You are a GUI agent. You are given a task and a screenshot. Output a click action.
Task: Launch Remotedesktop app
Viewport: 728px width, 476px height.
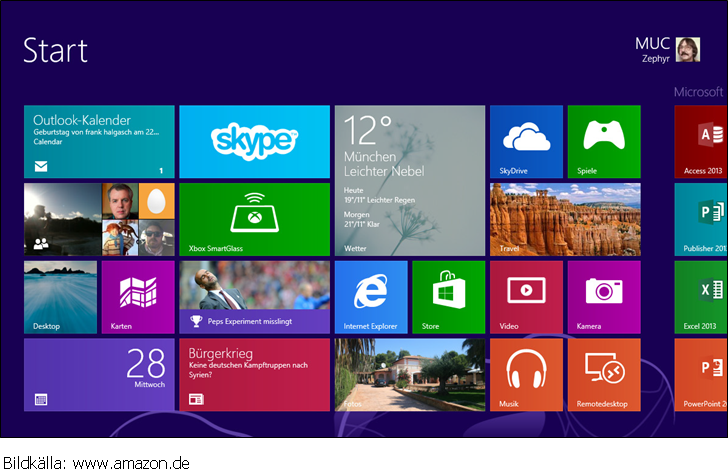tap(604, 374)
